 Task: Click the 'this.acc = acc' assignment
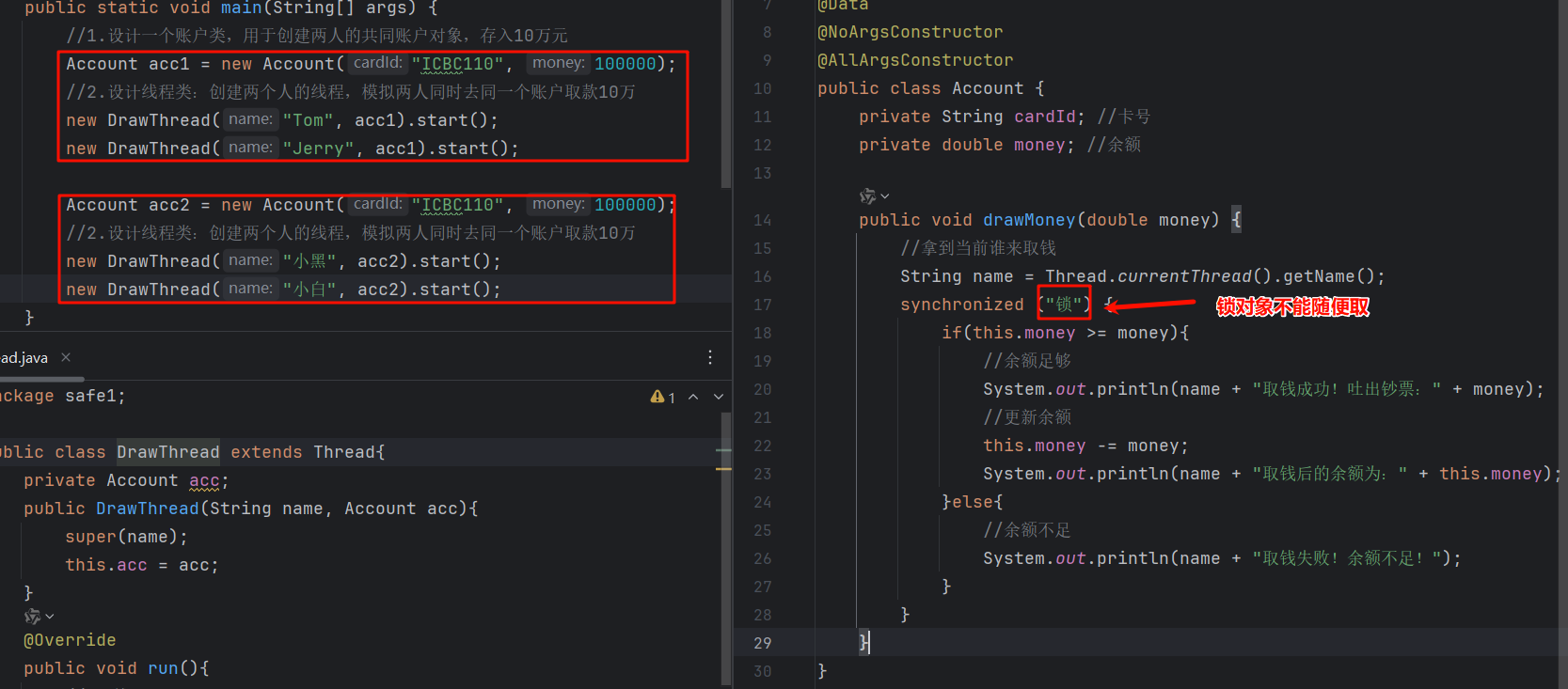tap(137, 565)
